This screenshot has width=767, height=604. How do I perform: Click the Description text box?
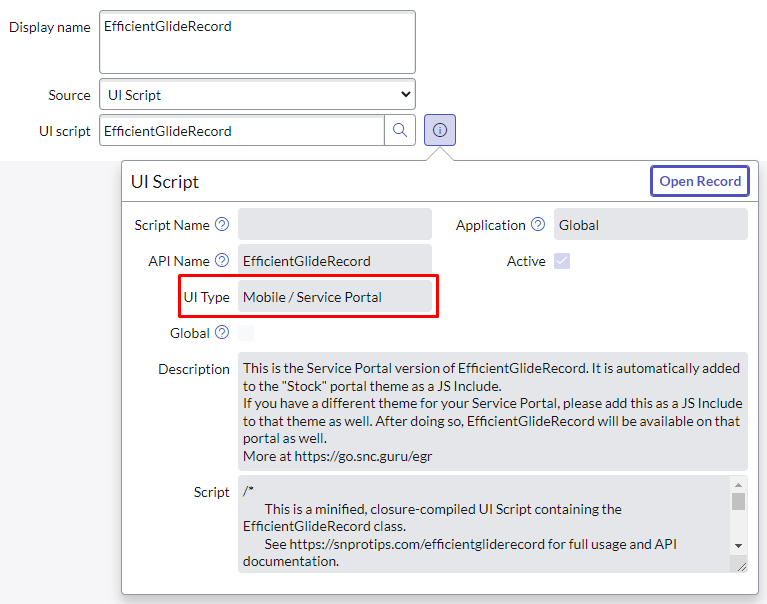point(492,411)
